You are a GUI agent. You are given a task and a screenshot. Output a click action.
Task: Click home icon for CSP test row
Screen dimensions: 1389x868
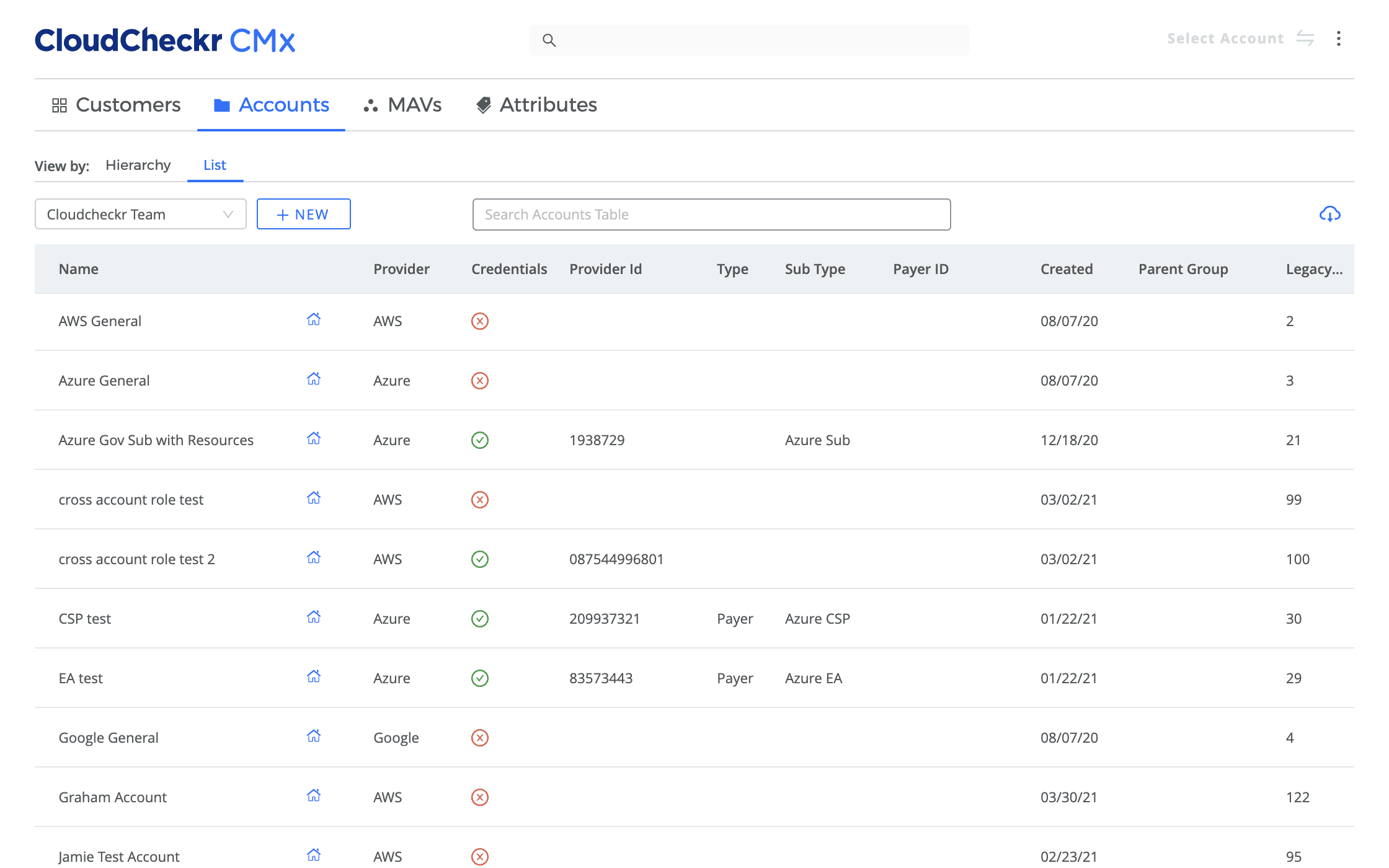(x=314, y=617)
